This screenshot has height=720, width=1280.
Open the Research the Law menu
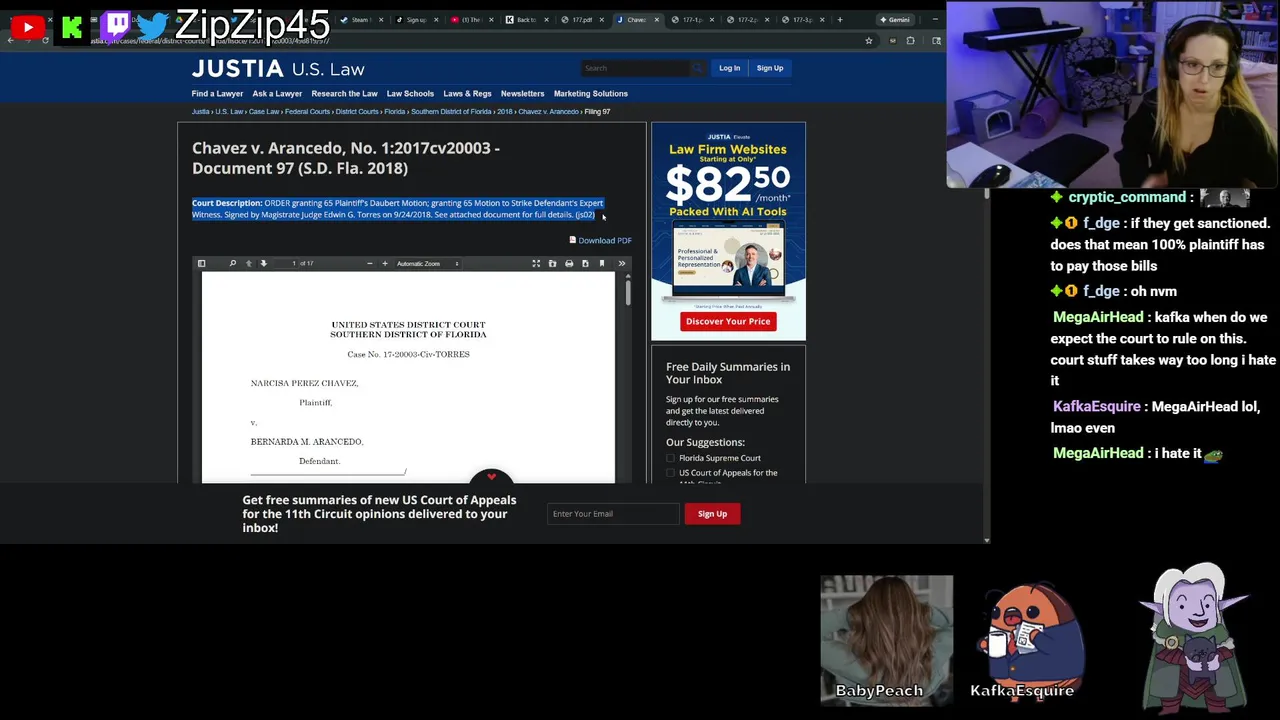point(344,94)
